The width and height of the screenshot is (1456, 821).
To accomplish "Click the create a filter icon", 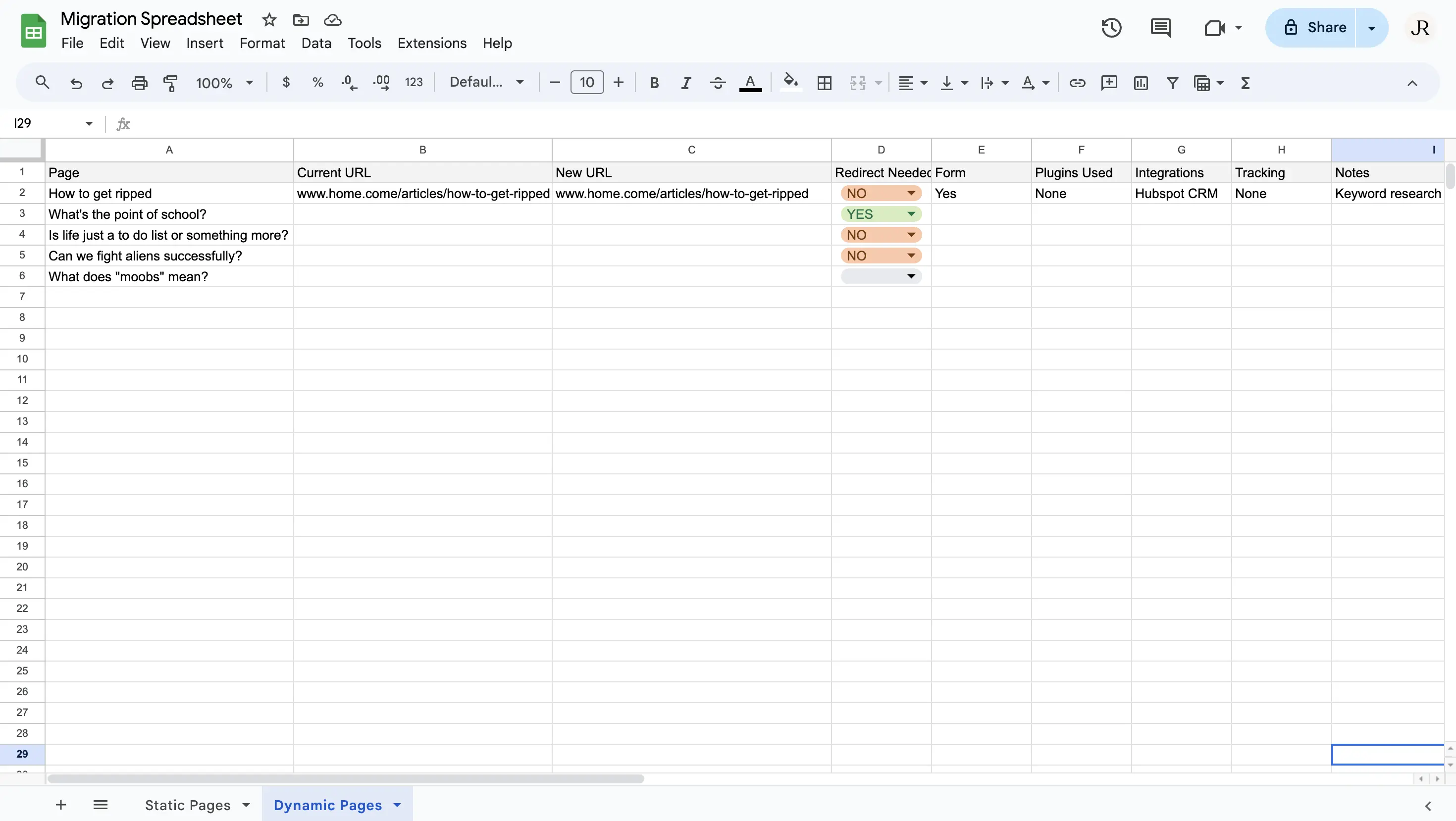I will click(x=1172, y=83).
